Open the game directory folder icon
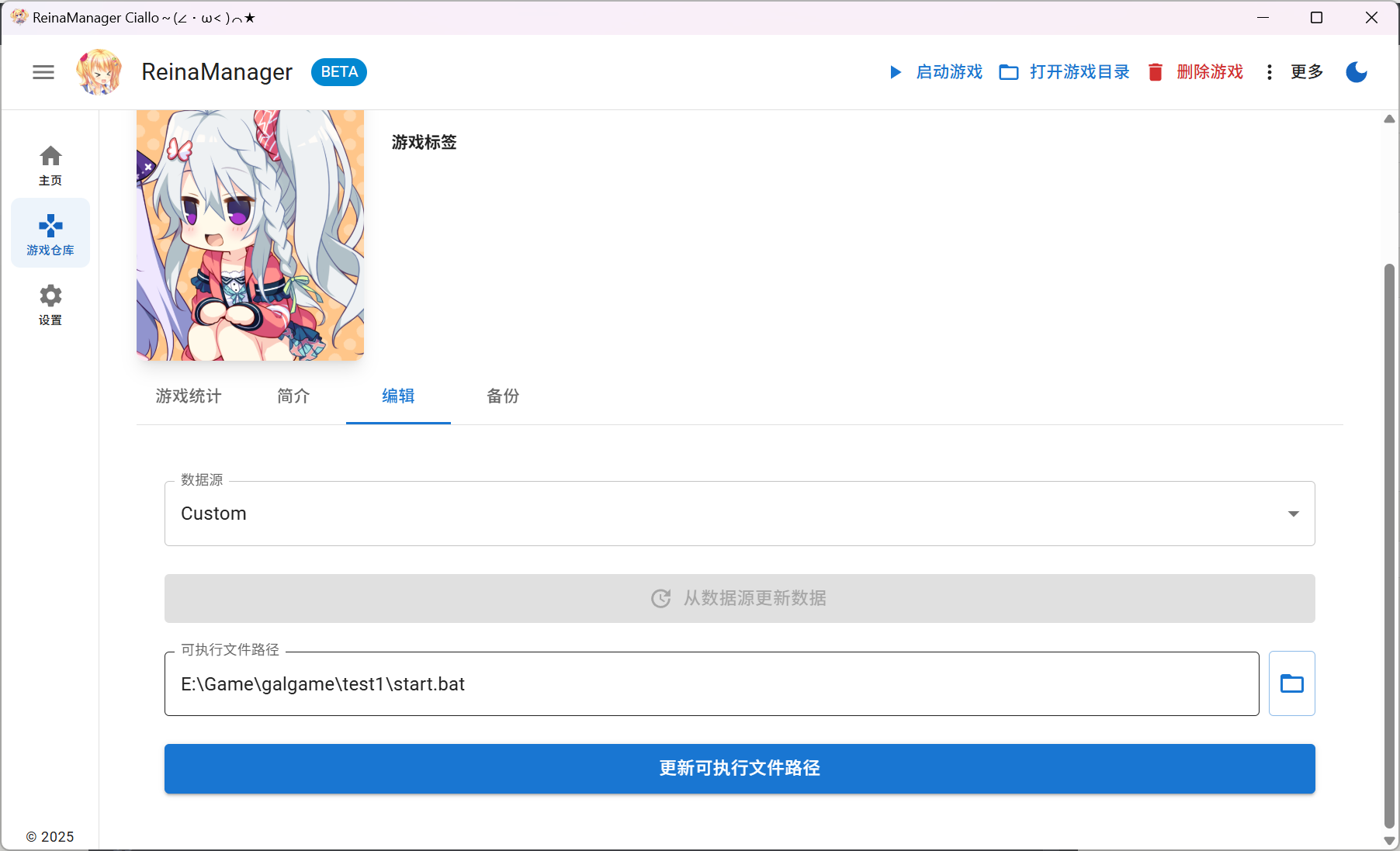The height and width of the screenshot is (851, 1400). pos(1009,71)
